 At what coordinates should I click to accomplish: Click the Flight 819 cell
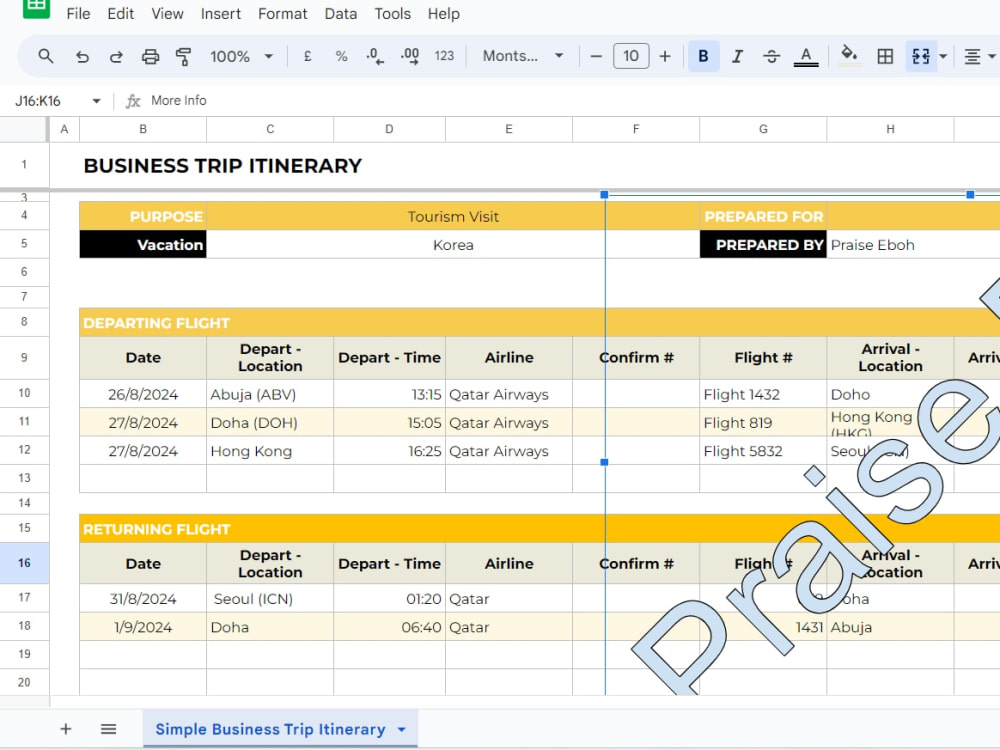pyautogui.click(x=763, y=422)
